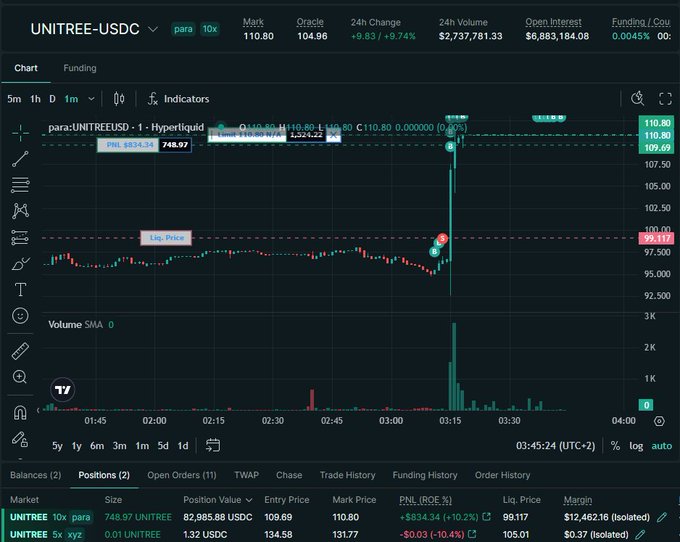The height and width of the screenshot is (542, 680).
Task: Set chart range to 1d
Action: pyautogui.click(x=183, y=446)
